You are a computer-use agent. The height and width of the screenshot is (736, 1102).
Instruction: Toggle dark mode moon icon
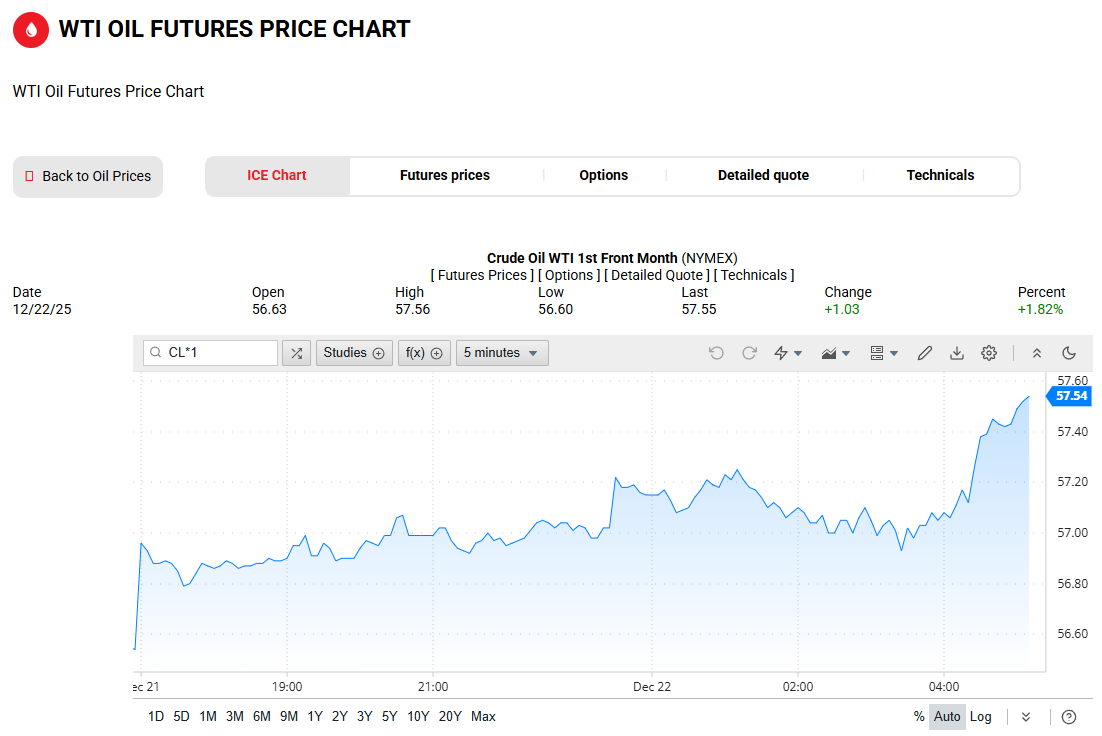pyautogui.click(x=1069, y=353)
